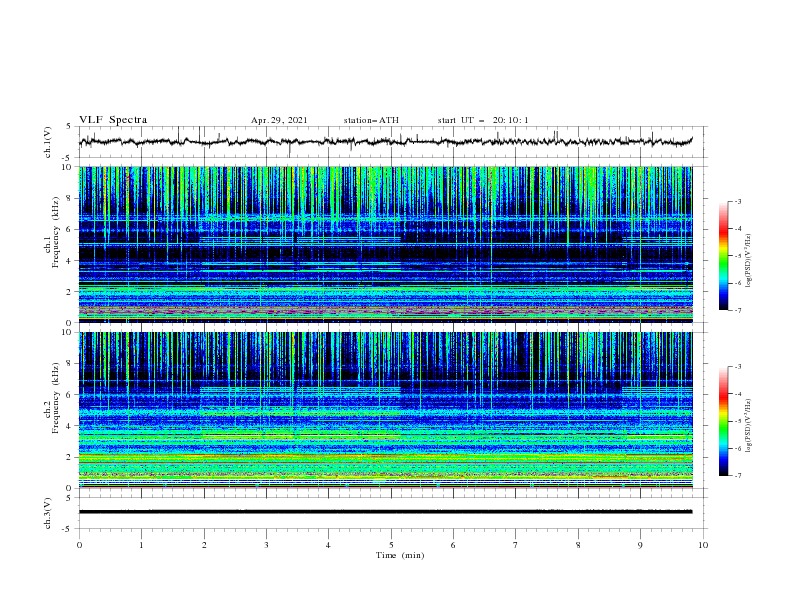This screenshot has height=612, width=792.
Task: Click the "8" kHz tick on ch.1 frequency axis
Action: click(70, 198)
